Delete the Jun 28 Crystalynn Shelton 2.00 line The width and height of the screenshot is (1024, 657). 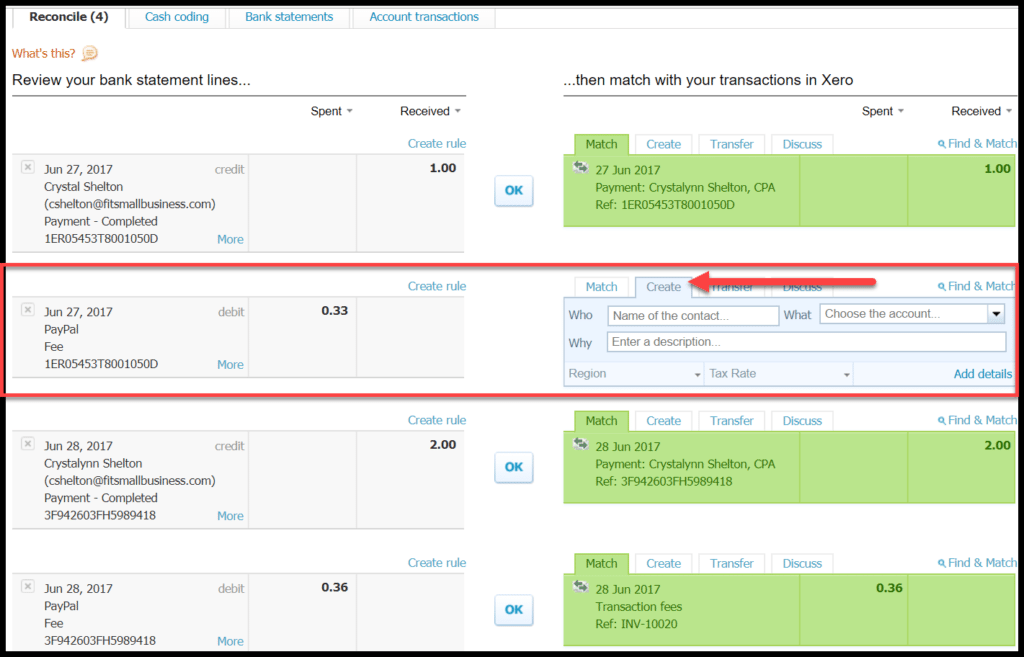[28, 444]
